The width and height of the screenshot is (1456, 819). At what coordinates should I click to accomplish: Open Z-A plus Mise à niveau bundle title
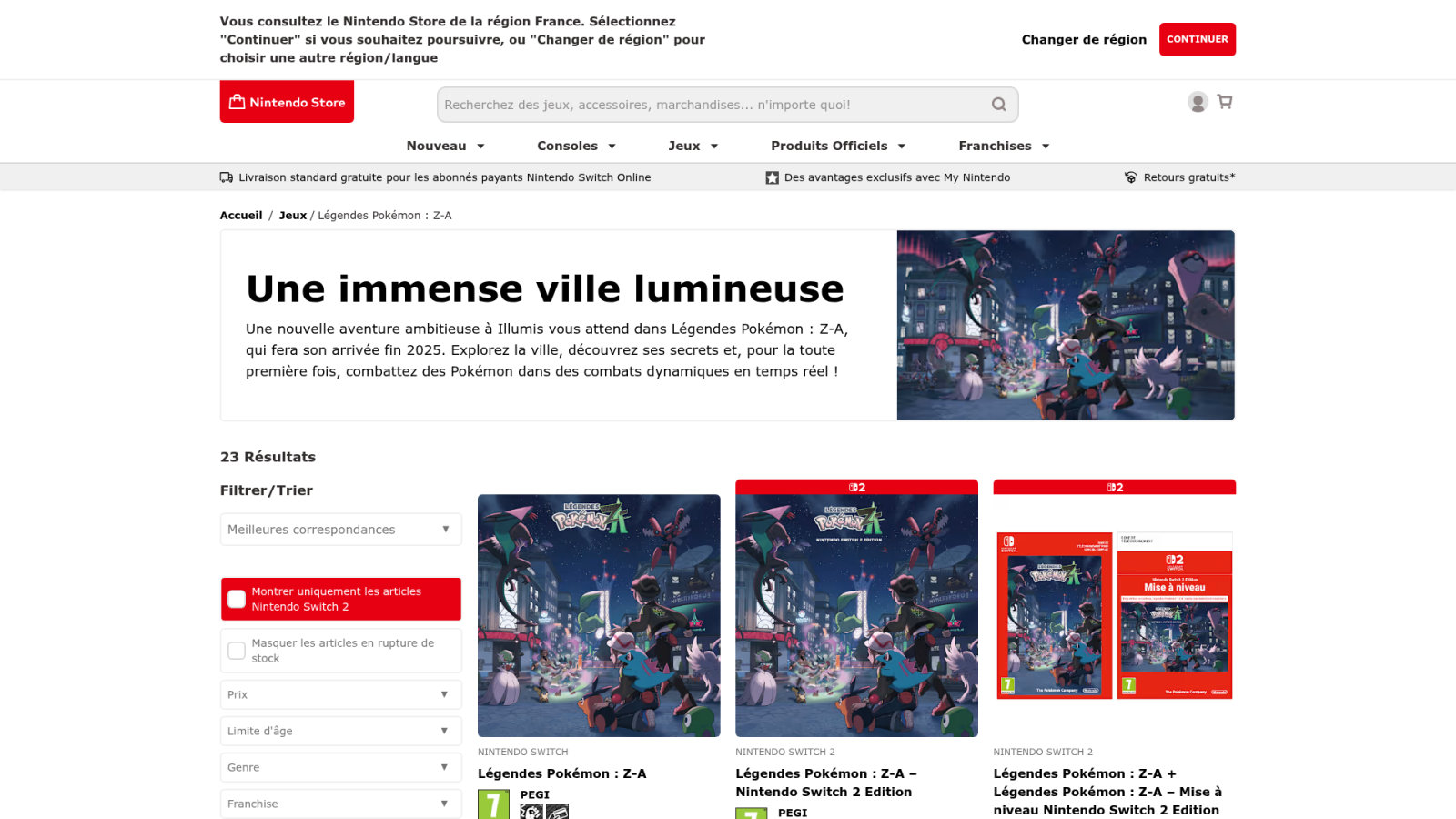(1107, 792)
